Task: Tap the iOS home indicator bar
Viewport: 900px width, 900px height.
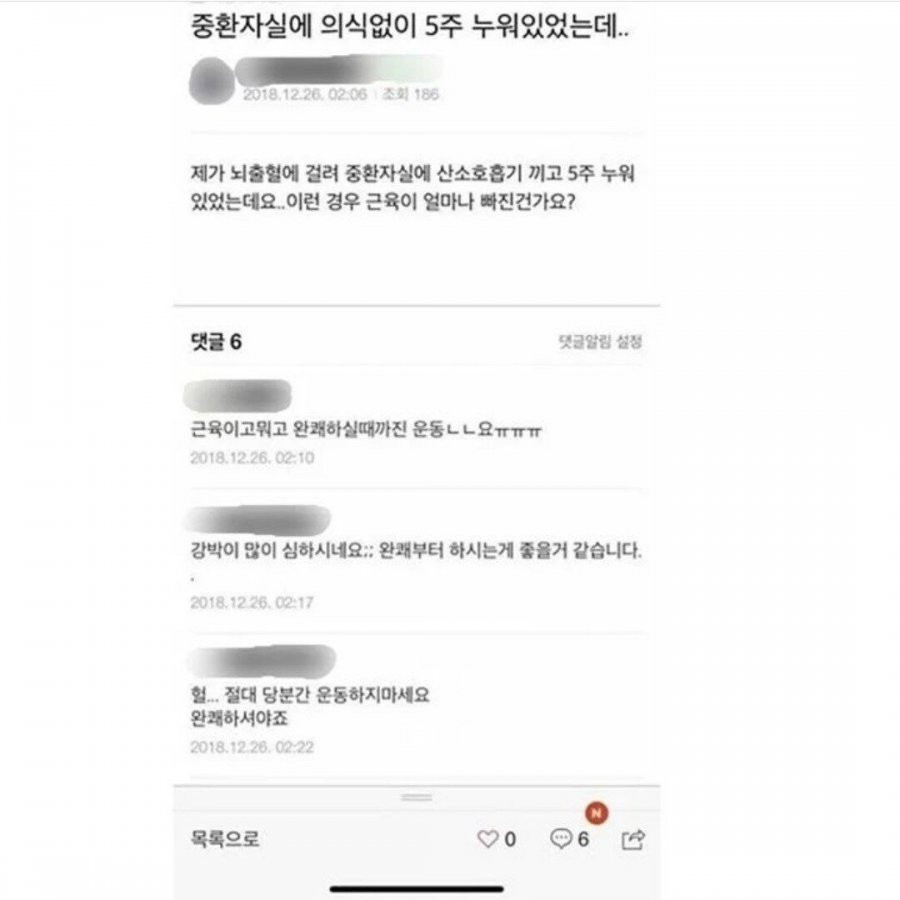Action: click(x=417, y=889)
